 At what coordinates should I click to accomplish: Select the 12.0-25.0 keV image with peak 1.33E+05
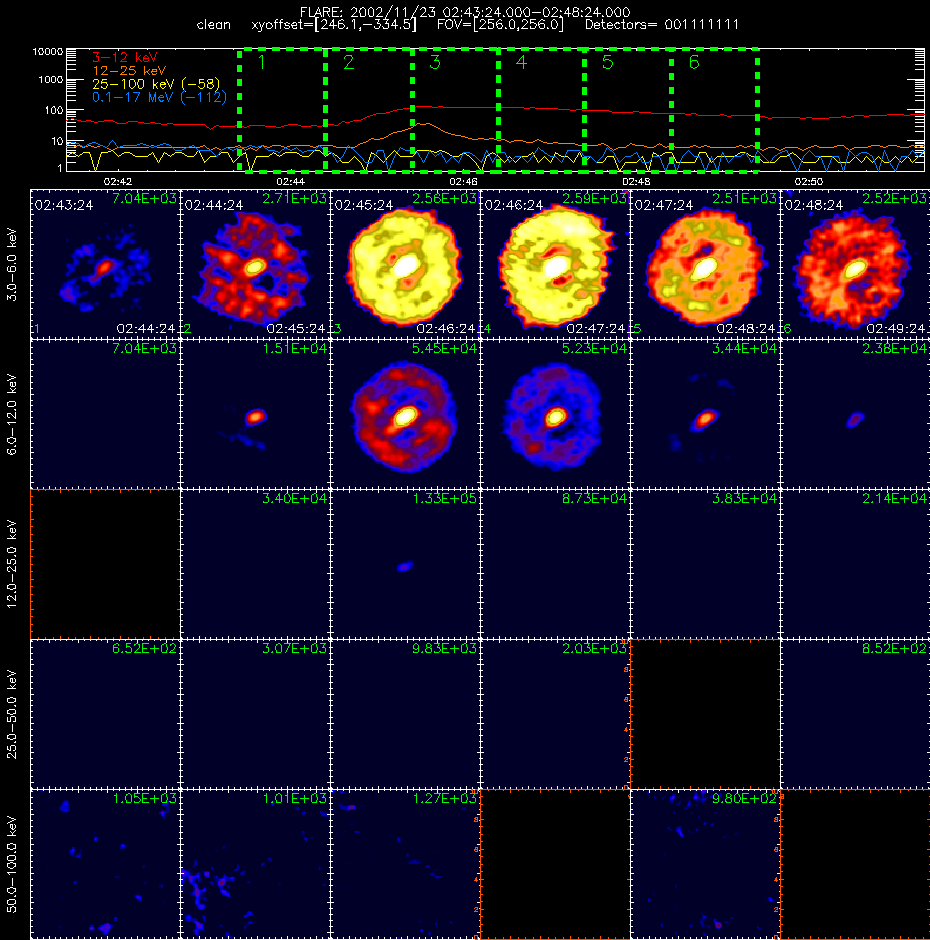pyautogui.click(x=405, y=564)
